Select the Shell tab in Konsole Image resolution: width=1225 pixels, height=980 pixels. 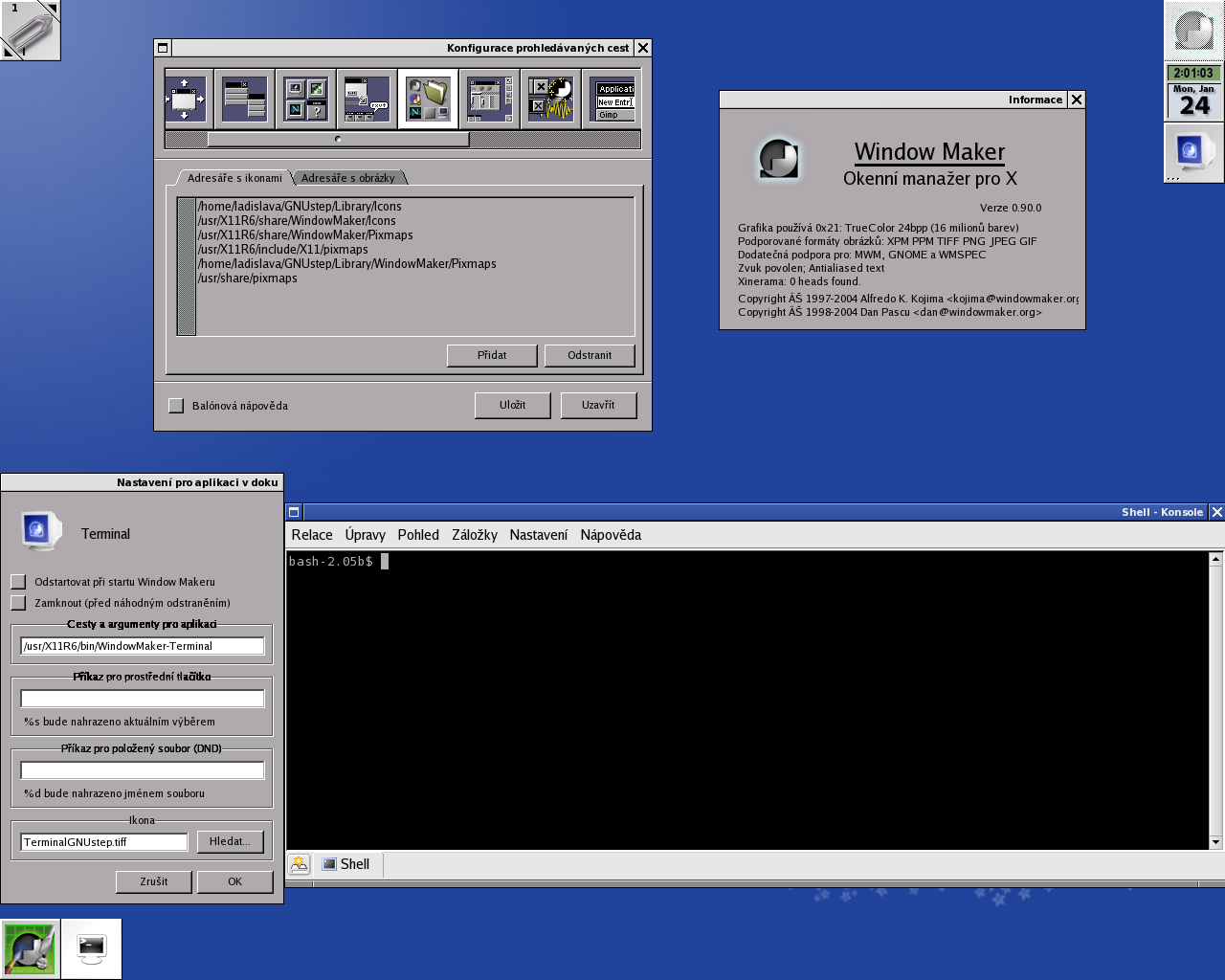click(346, 864)
